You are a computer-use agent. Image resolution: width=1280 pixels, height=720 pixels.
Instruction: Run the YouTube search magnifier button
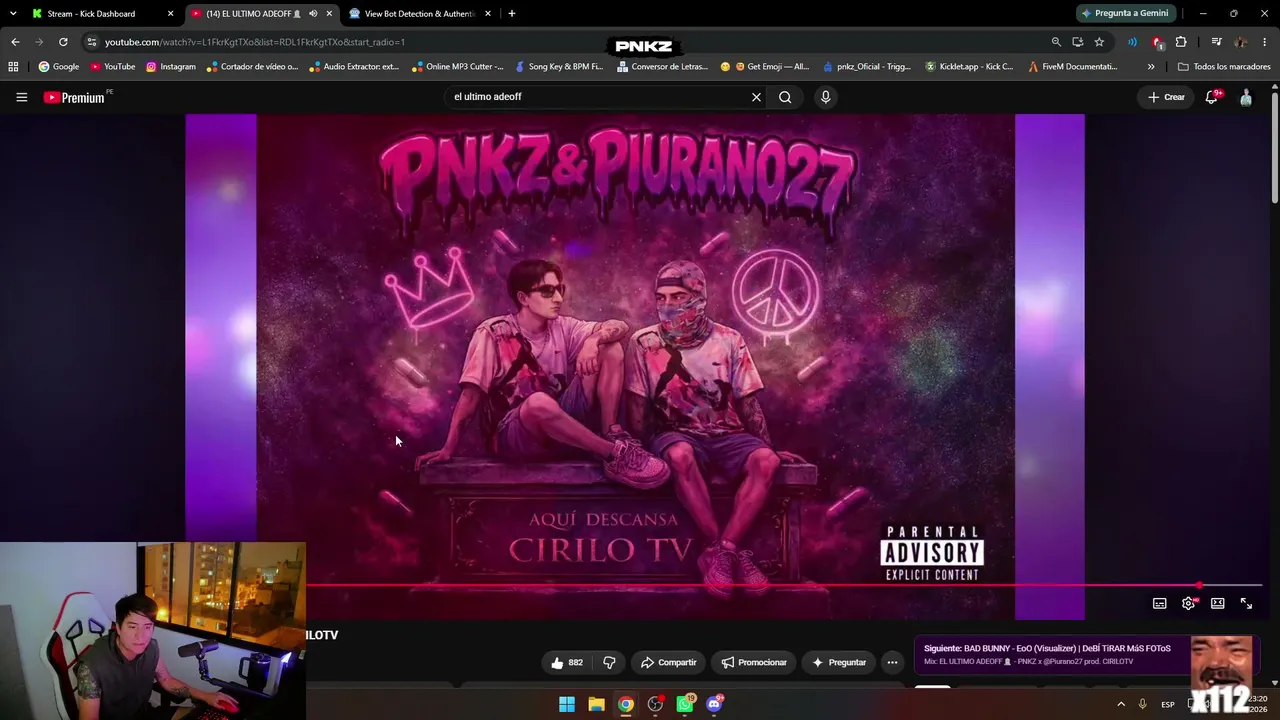785,97
